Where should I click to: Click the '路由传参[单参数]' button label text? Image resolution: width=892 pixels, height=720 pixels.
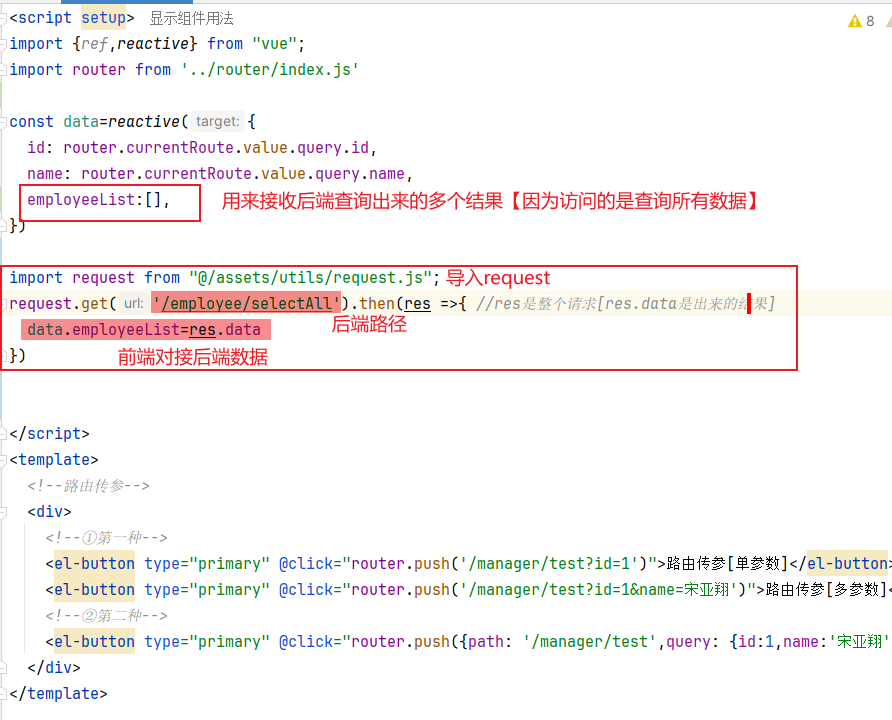[x=728, y=564]
